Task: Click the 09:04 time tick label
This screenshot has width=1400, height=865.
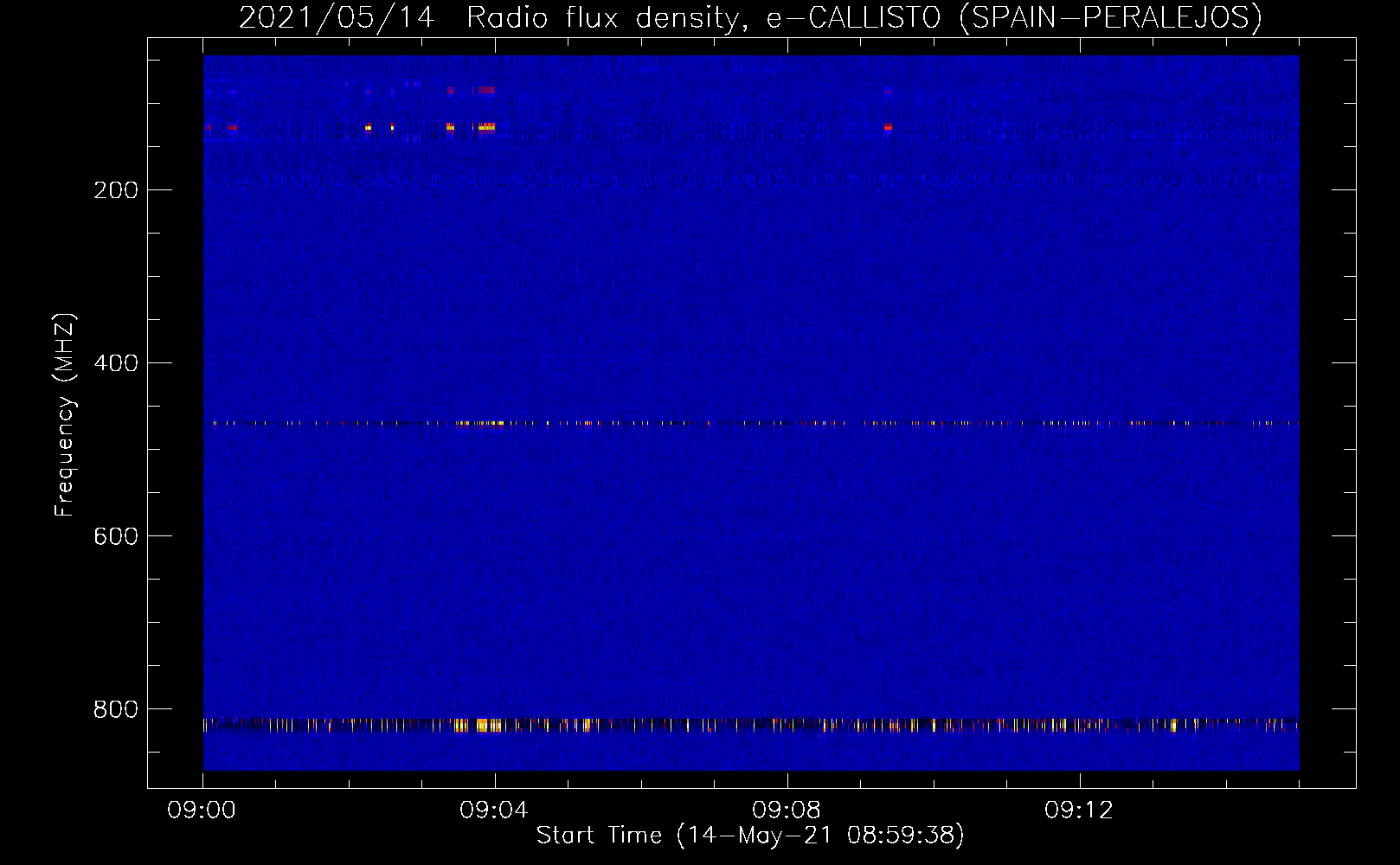Action: pos(494,811)
